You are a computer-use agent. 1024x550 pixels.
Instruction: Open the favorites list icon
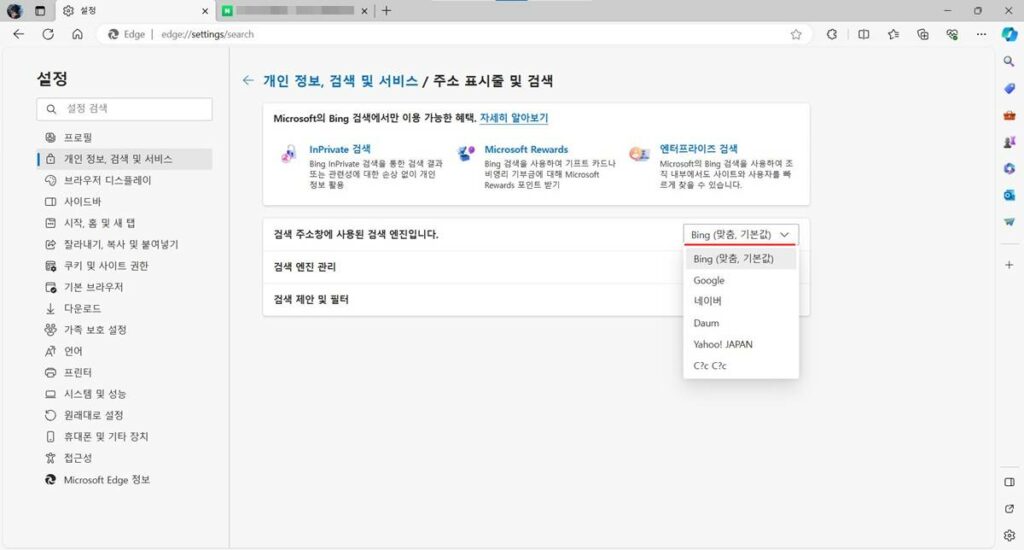coord(893,34)
